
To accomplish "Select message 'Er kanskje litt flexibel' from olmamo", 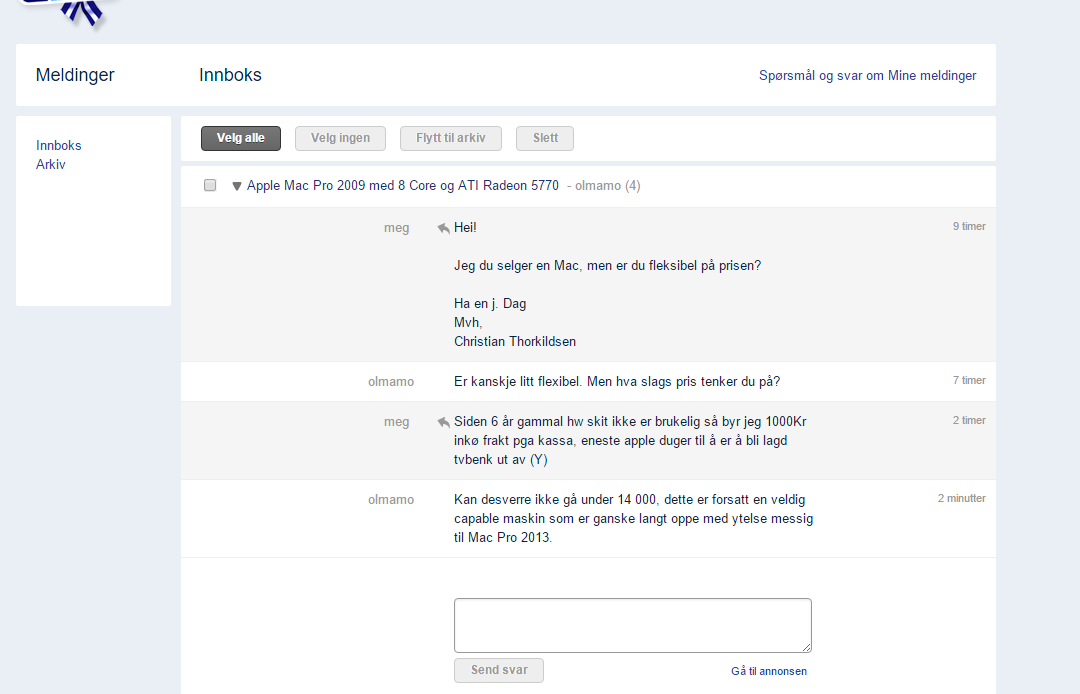I will pyautogui.click(x=588, y=381).
